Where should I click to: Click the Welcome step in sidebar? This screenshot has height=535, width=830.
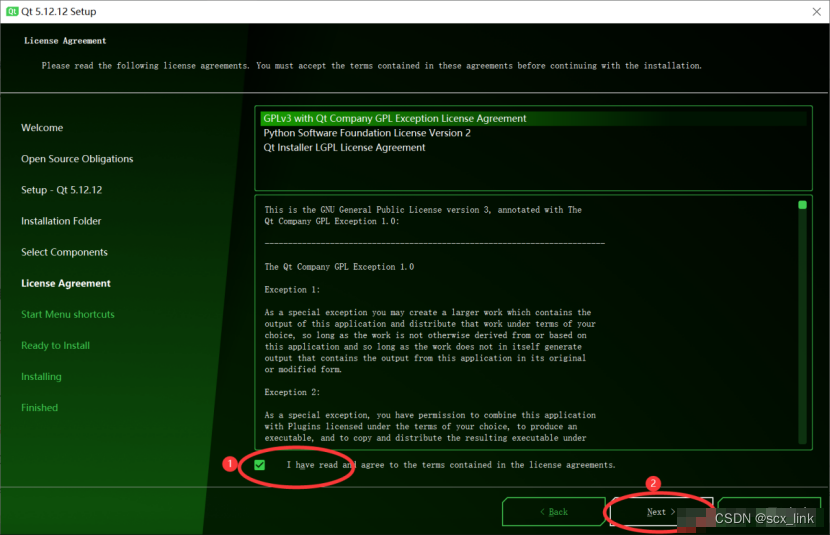pos(42,128)
